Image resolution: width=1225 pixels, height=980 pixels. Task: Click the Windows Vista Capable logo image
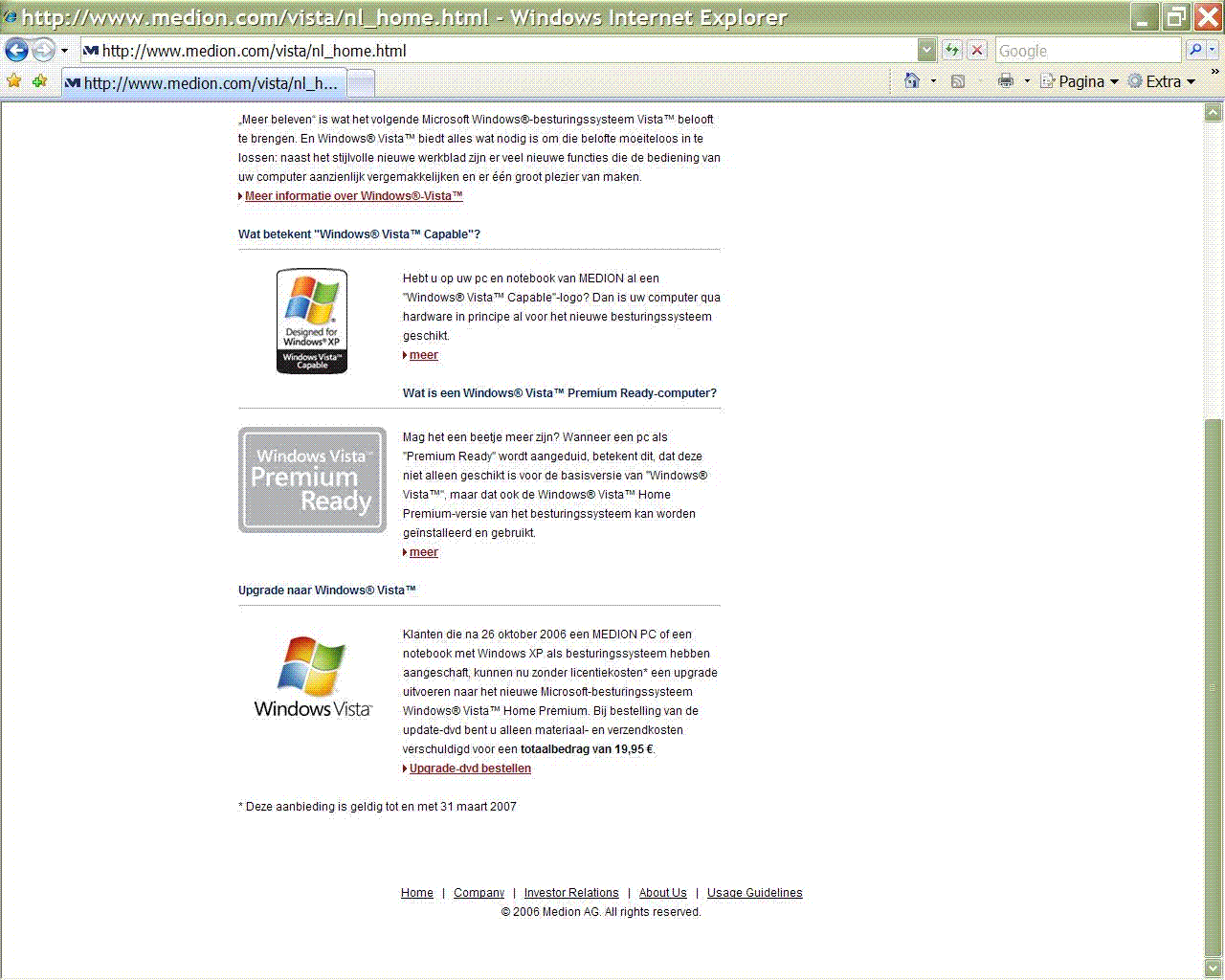tap(312, 321)
